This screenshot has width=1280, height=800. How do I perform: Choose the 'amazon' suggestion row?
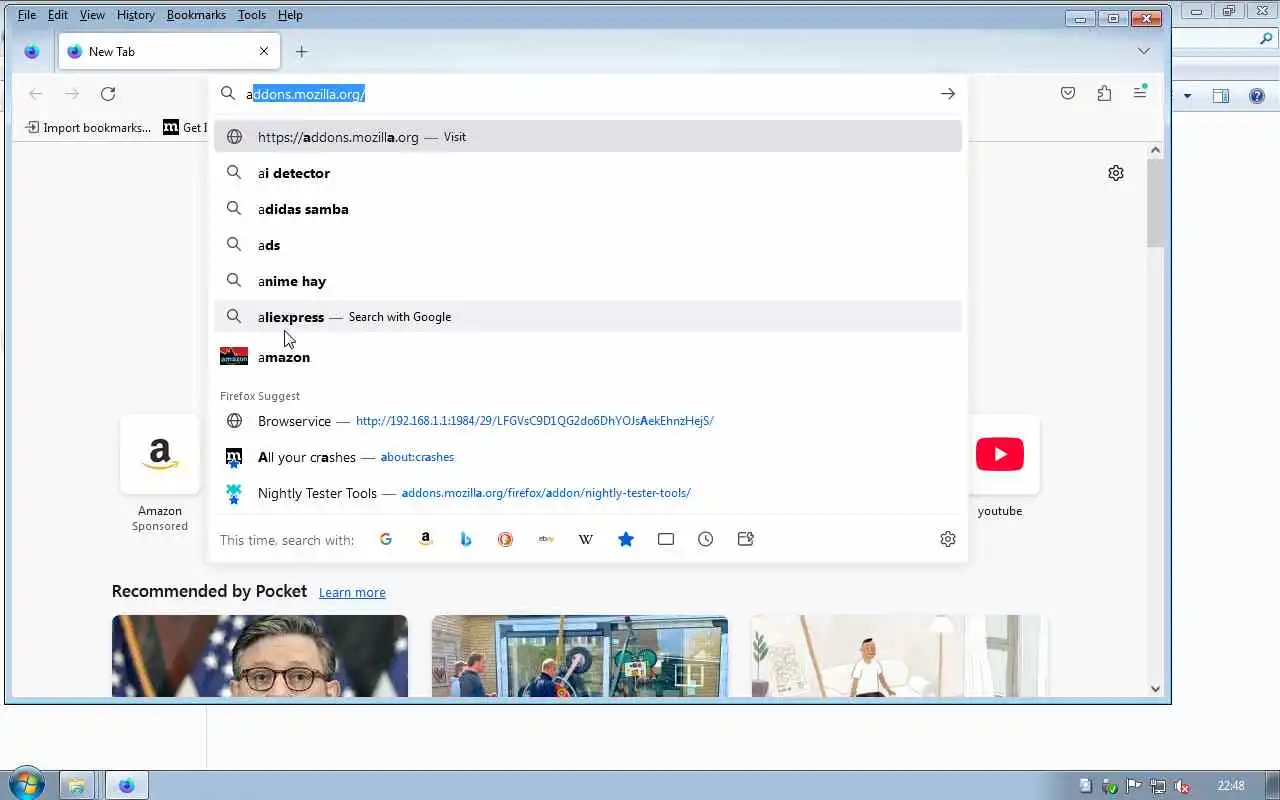tap(588, 357)
